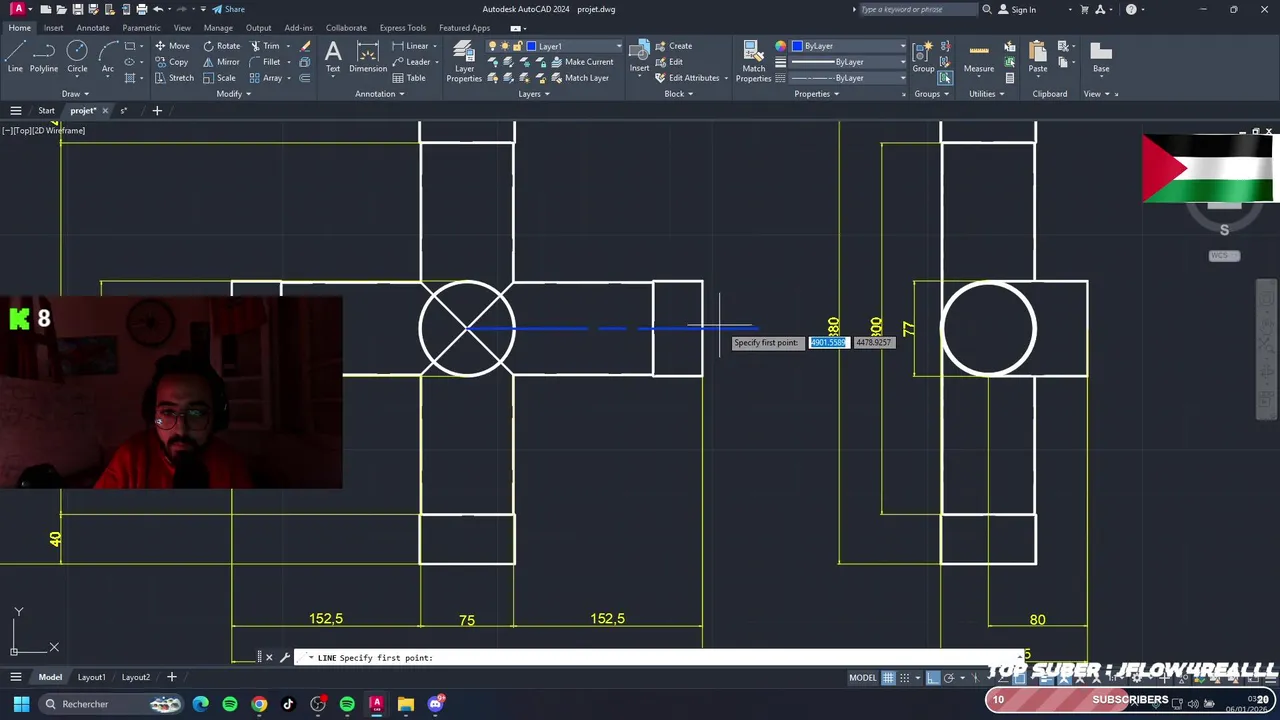This screenshot has height=720, width=1280.
Task: Click Make Current layer button
Action: pos(582,62)
